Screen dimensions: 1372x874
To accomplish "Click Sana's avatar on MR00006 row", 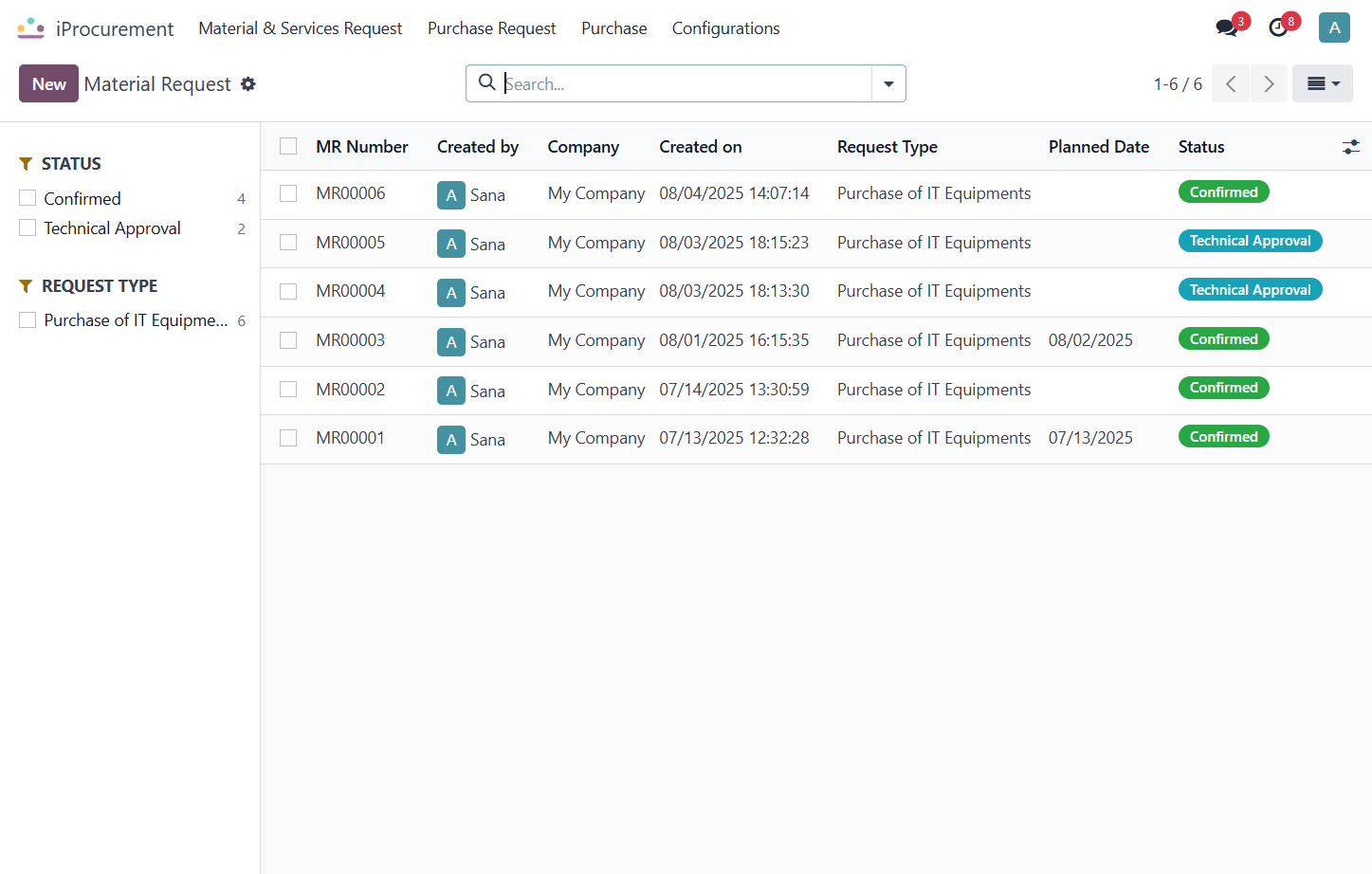I will 451,195.
